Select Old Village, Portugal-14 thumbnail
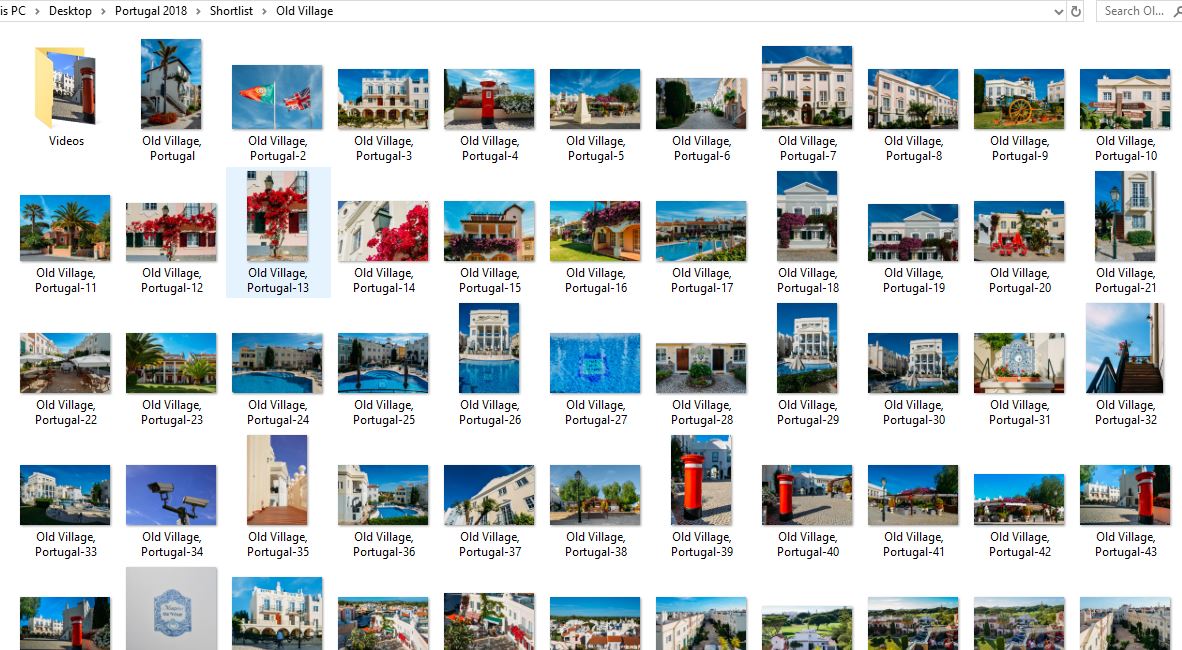Screen dimensions: 1182x650 pyautogui.click(x=383, y=231)
